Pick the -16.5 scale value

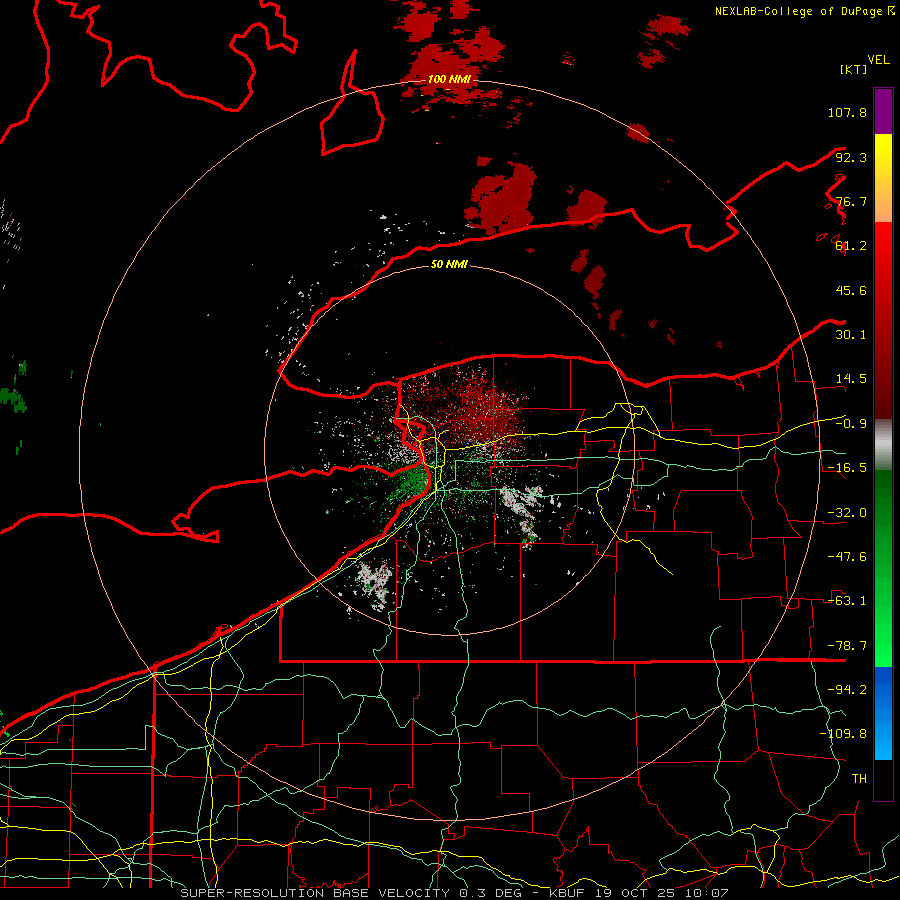[x=847, y=468]
